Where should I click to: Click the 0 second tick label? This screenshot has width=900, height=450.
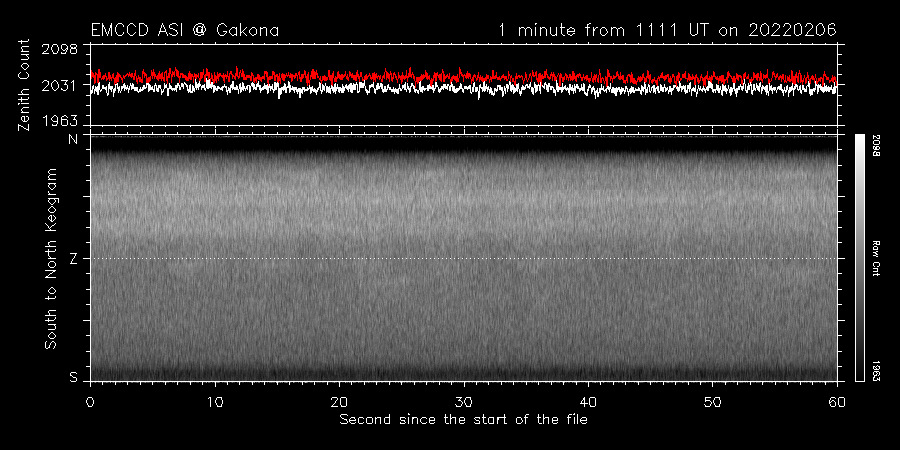coord(91,402)
